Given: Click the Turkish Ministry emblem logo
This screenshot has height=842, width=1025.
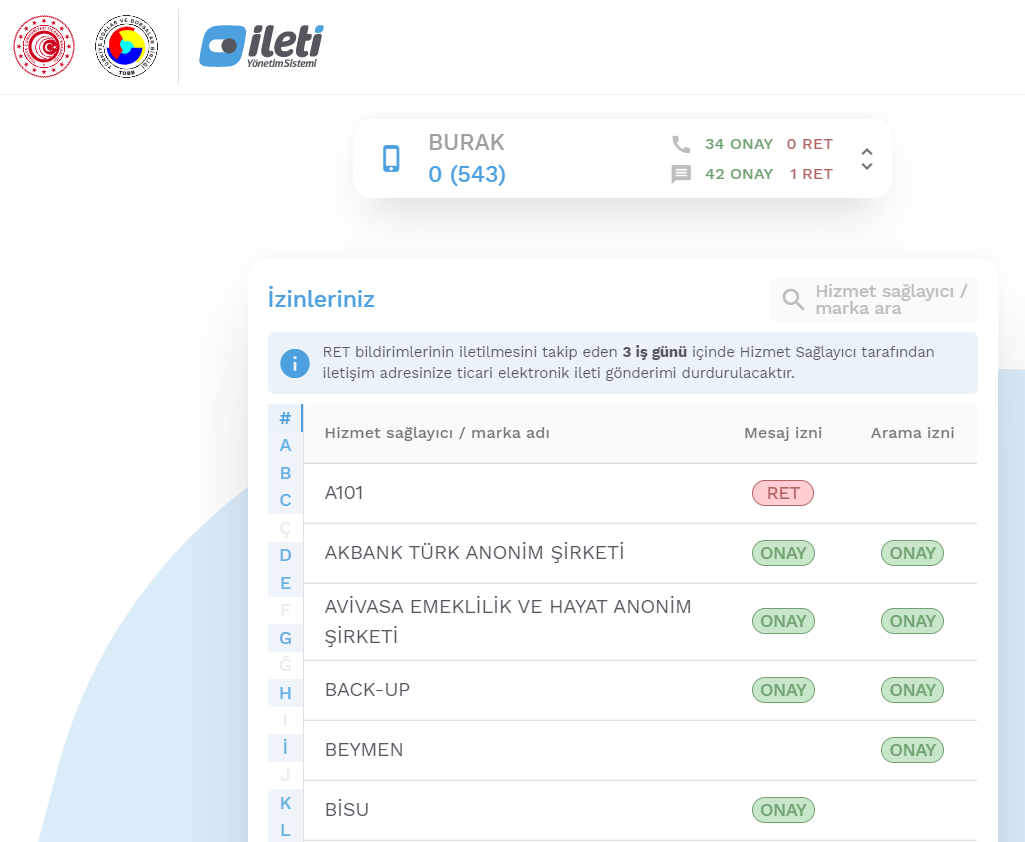Looking at the screenshot, I should click(x=44, y=46).
